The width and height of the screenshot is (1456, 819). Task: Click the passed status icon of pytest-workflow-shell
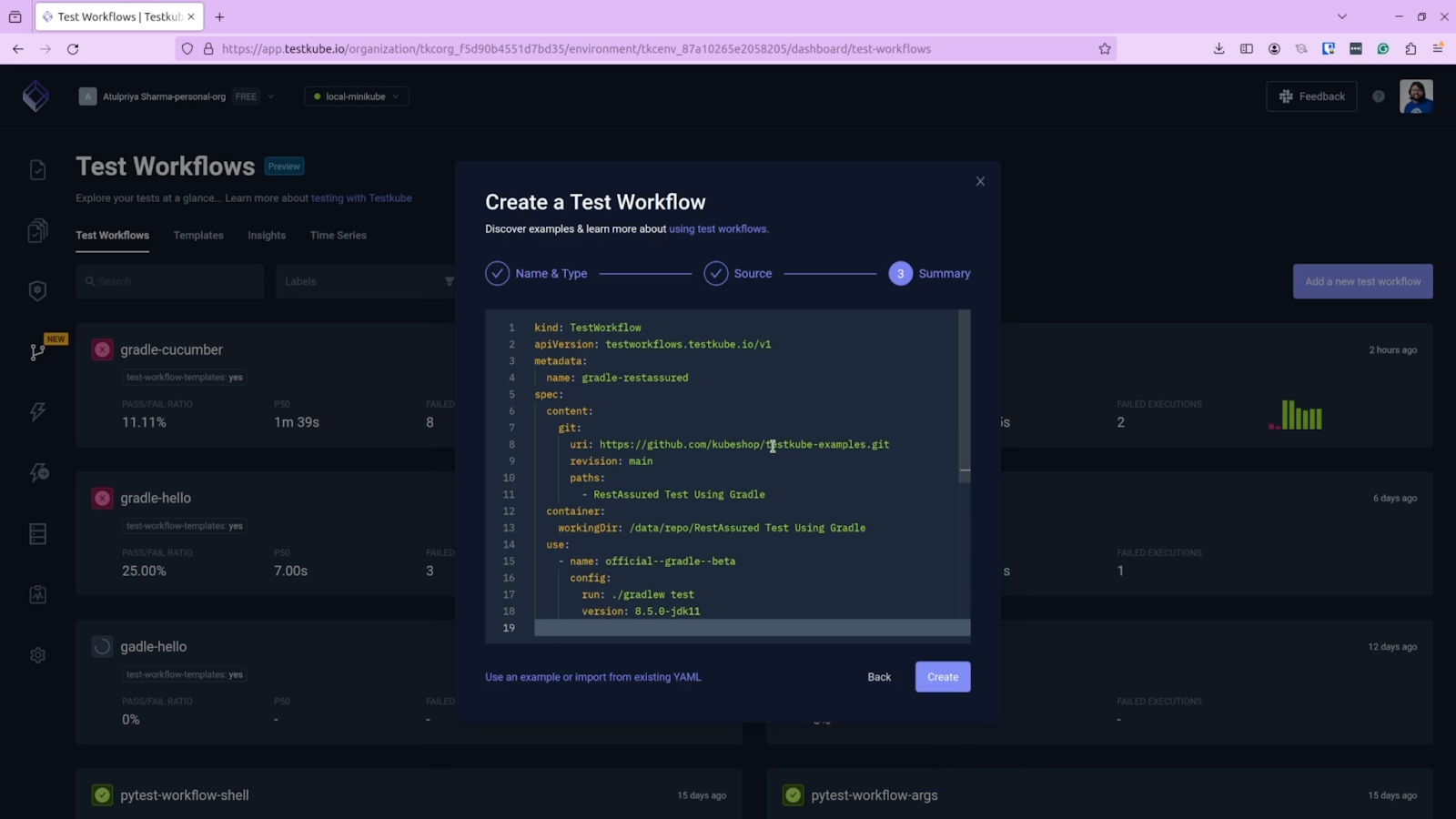102,795
